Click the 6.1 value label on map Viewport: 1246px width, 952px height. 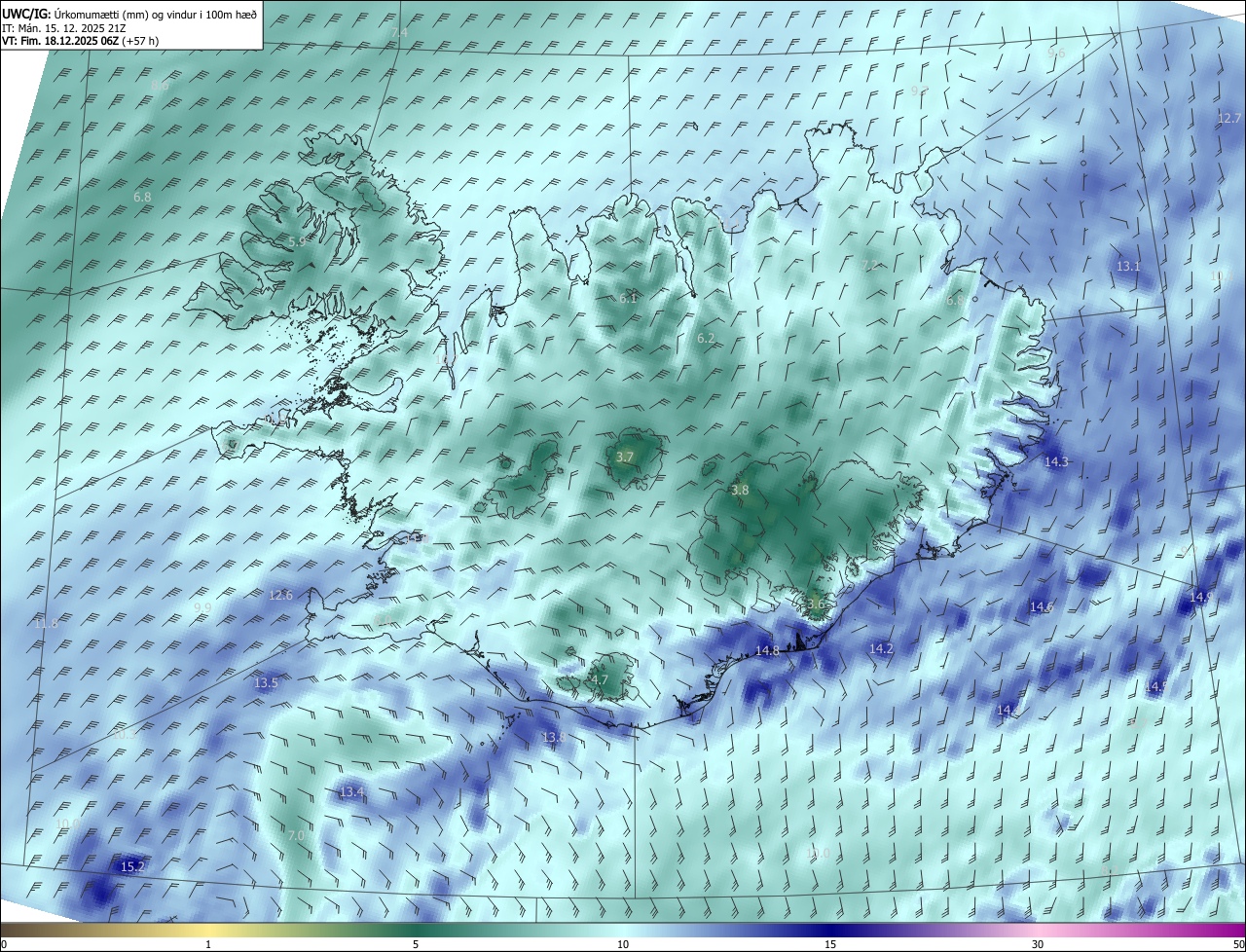click(x=628, y=298)
